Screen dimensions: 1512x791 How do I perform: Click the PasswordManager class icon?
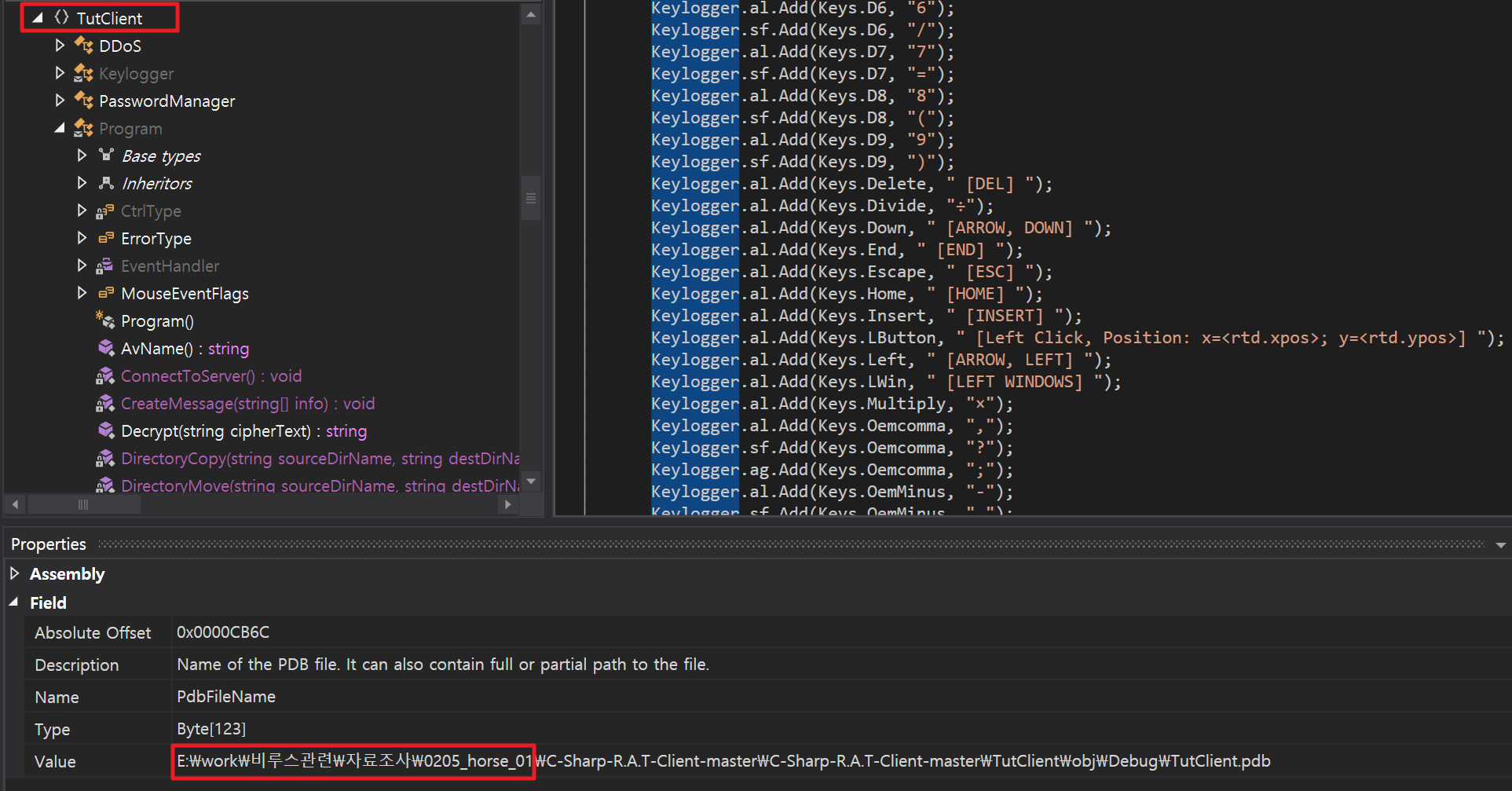coord(83,101)
